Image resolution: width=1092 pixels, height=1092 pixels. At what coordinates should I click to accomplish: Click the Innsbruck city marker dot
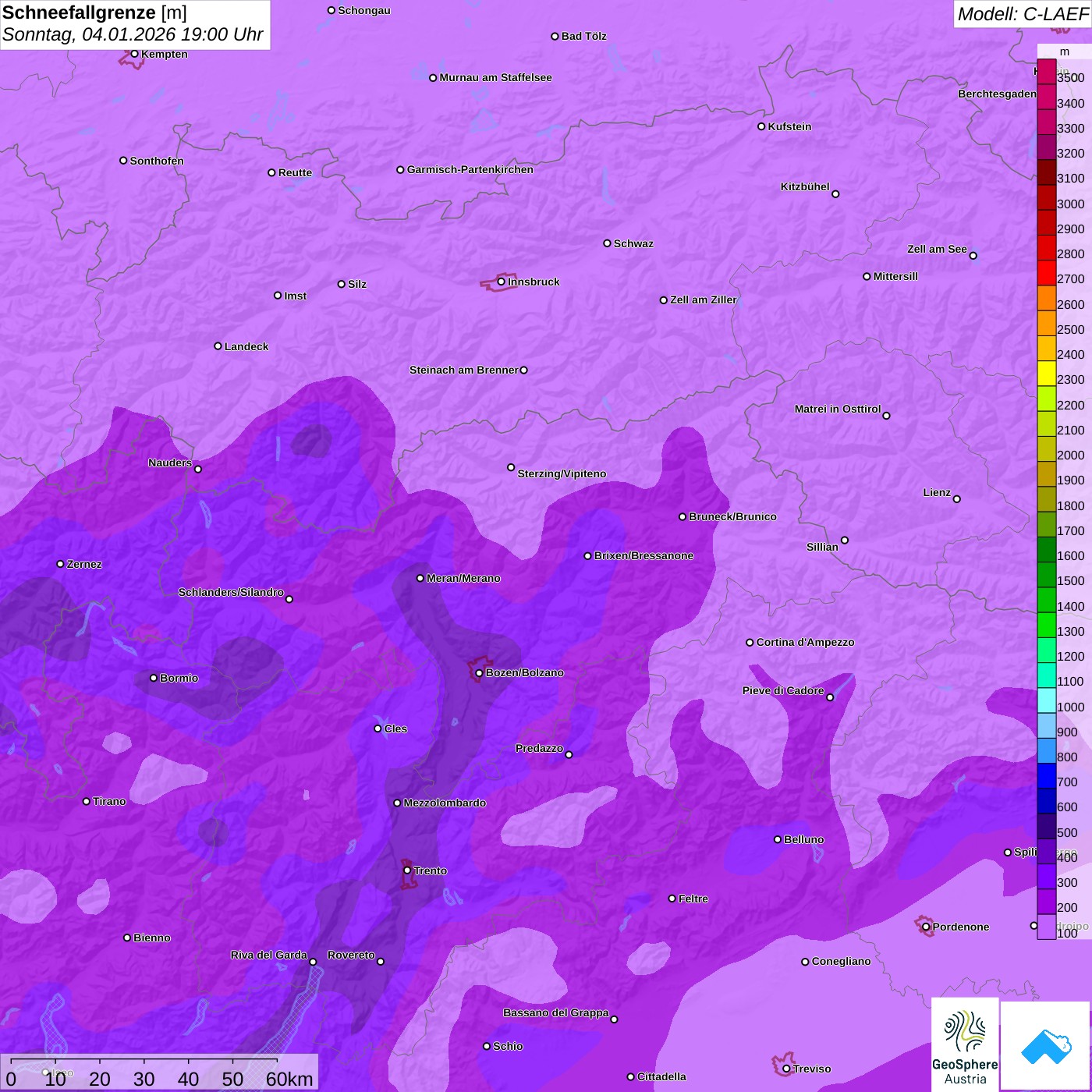[502, 282]
